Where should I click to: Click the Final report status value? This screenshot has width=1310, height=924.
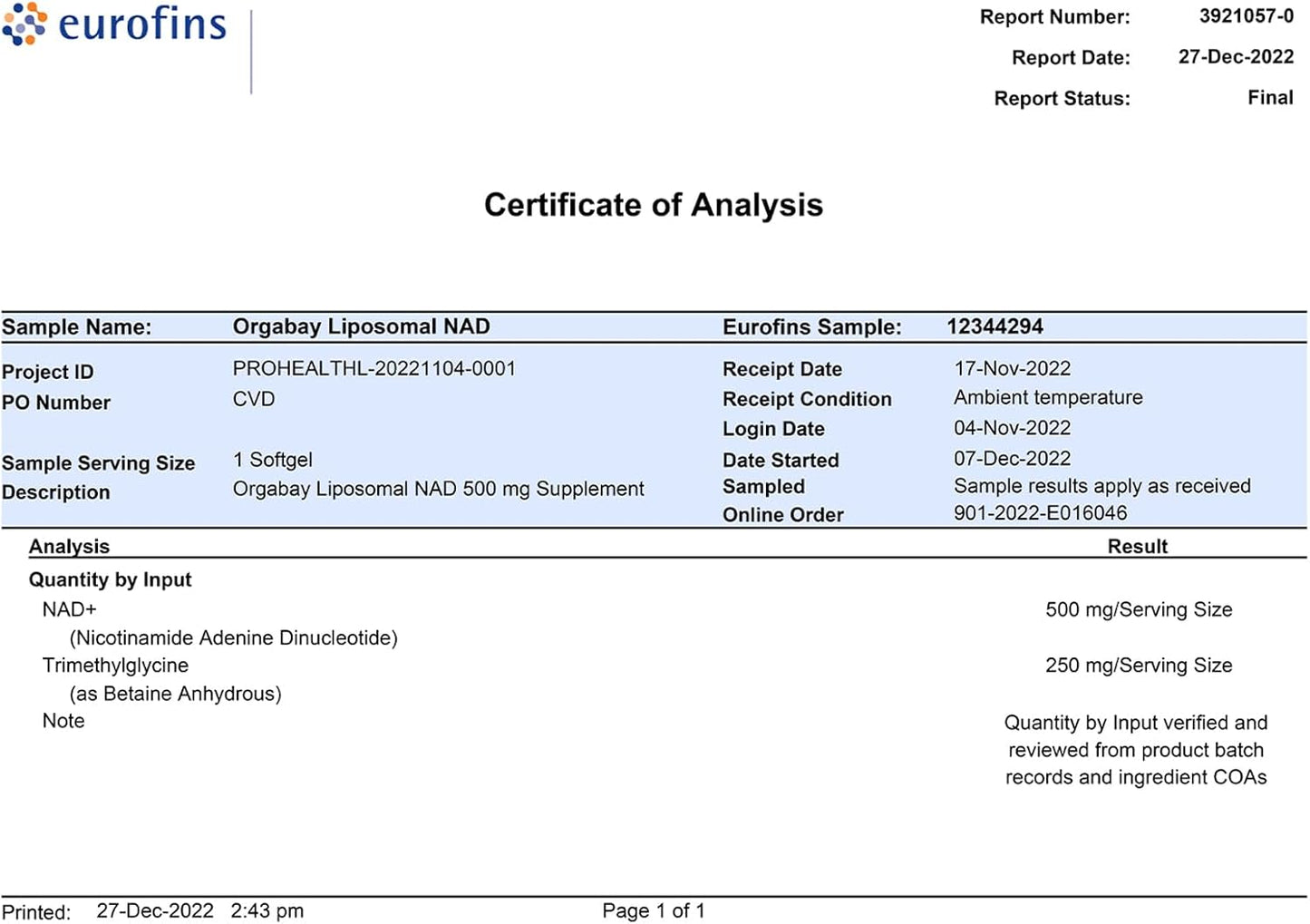point(1269,98)
